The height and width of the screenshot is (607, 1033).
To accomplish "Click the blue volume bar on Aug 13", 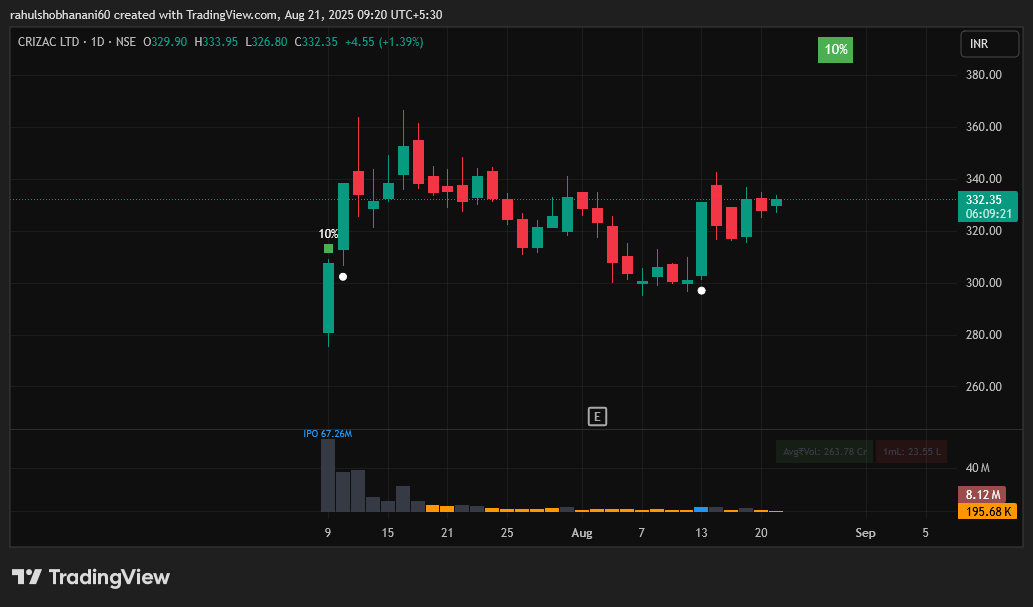I will [702, 509].
